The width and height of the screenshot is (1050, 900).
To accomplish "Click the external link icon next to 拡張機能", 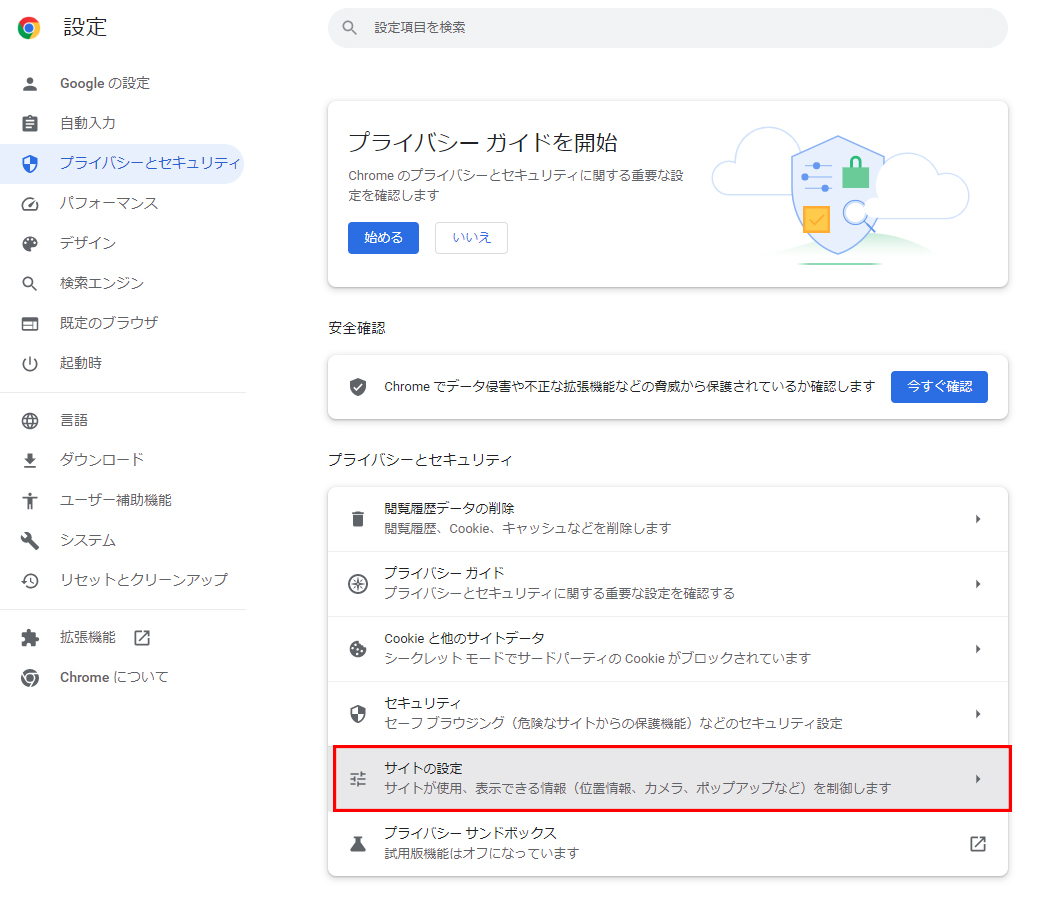I will tap(142, 638).
